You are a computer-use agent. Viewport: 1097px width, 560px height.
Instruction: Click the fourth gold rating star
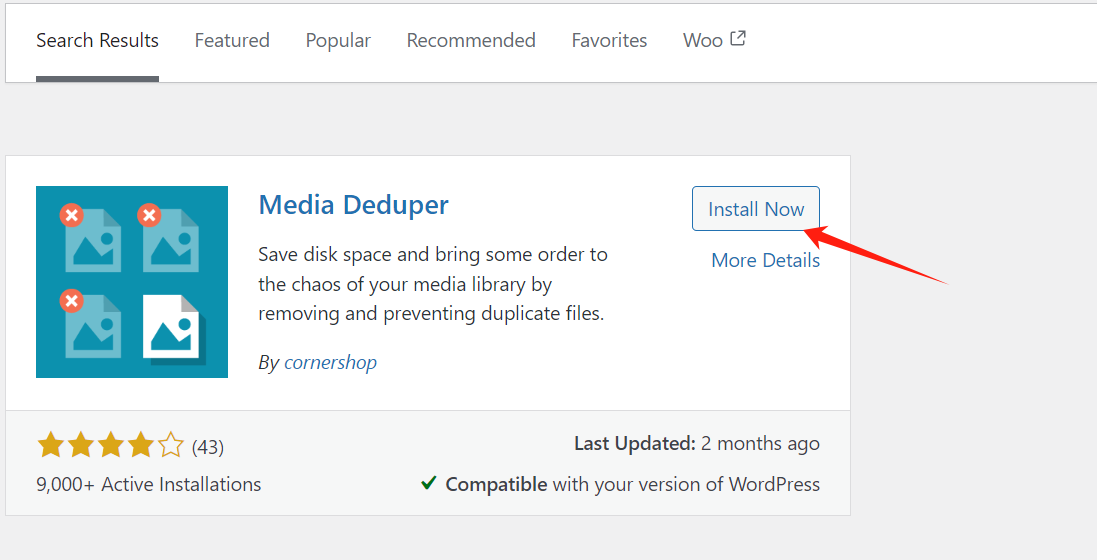pyautogui.click(x=141, y=445)
